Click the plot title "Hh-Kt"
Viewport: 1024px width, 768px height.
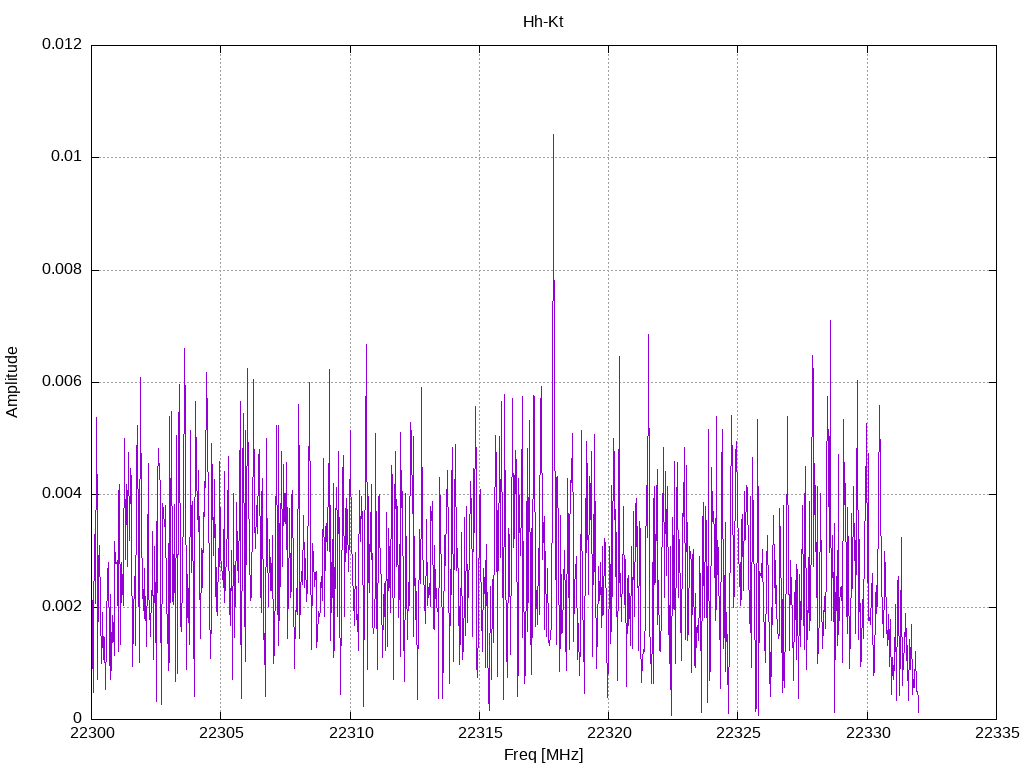point(543,22)
